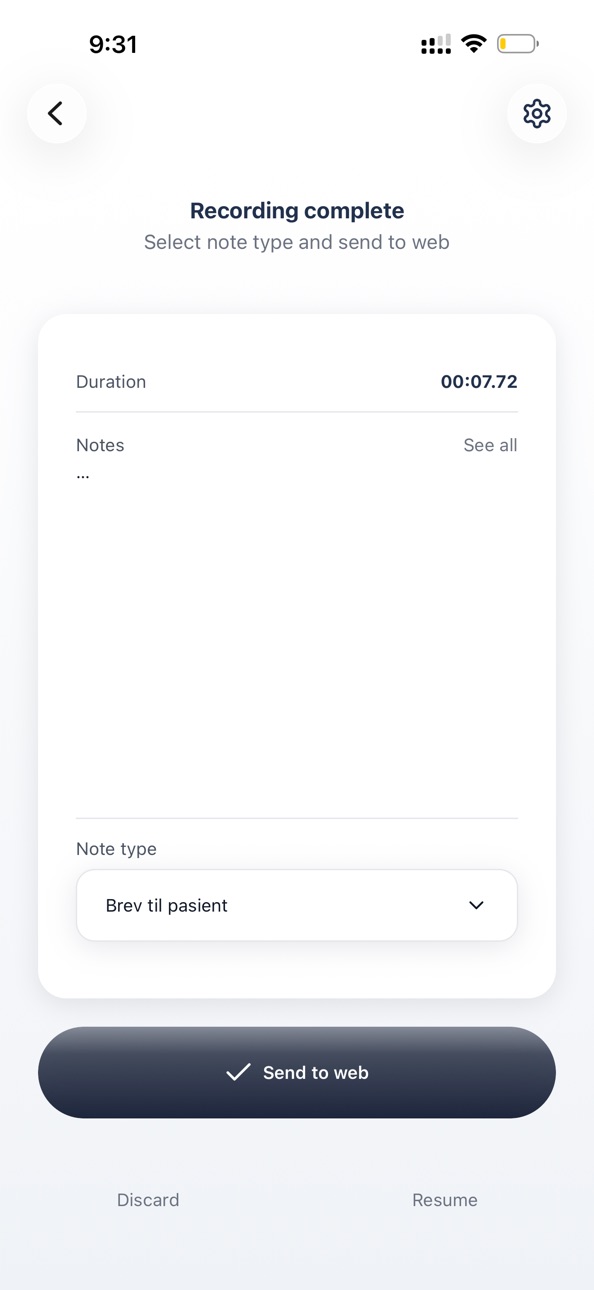Tap the notes ellipsis text

(x=83, y=475)
